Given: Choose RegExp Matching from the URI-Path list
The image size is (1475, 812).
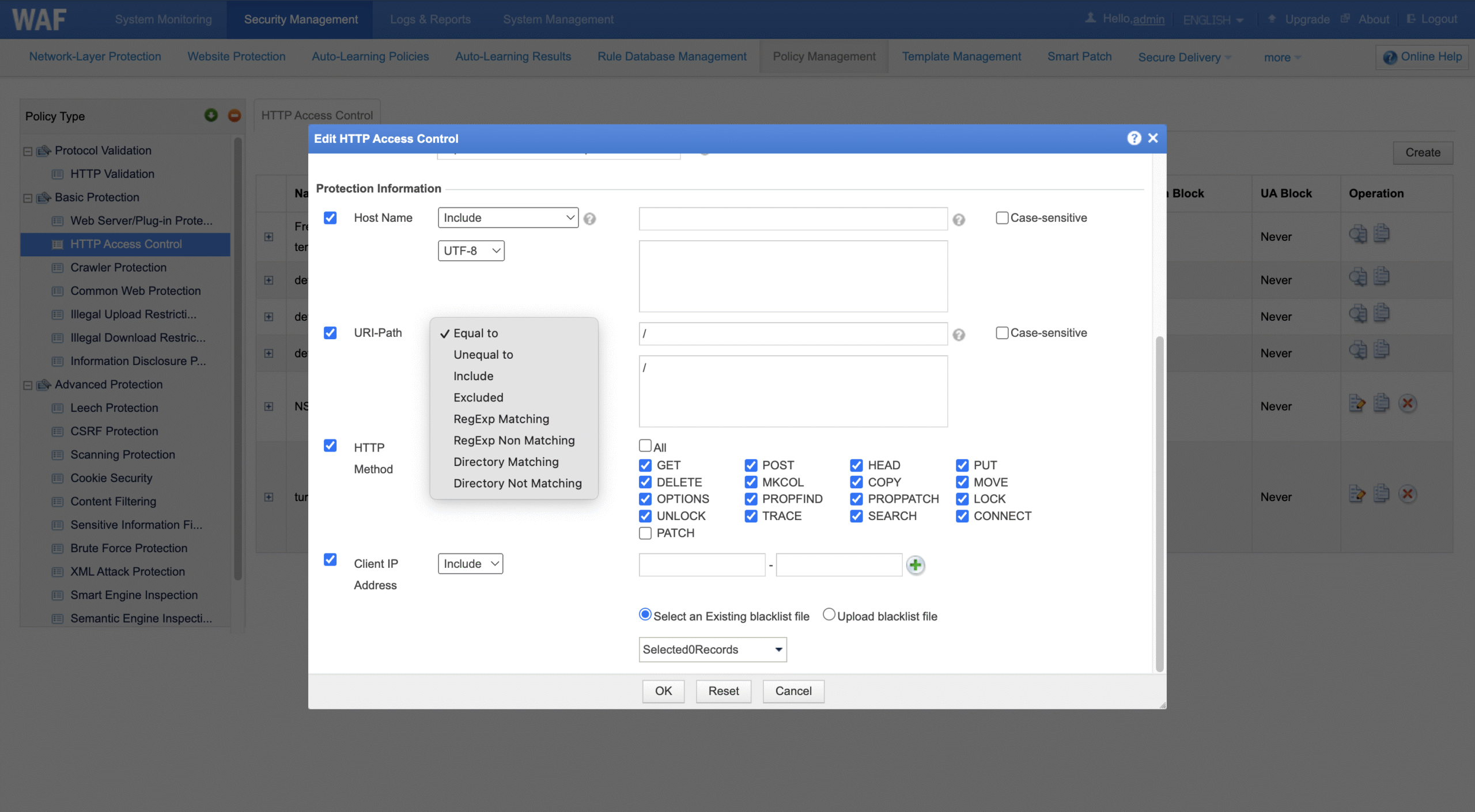Looking at the screenshot, I should pos(501,419).
